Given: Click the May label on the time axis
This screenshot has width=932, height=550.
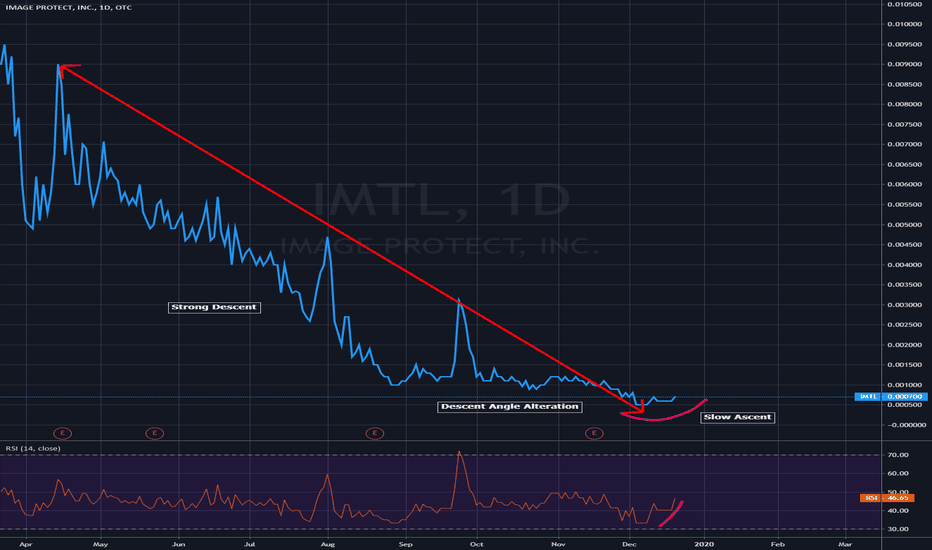Looking at the screenshot, I should coord(100,544).
